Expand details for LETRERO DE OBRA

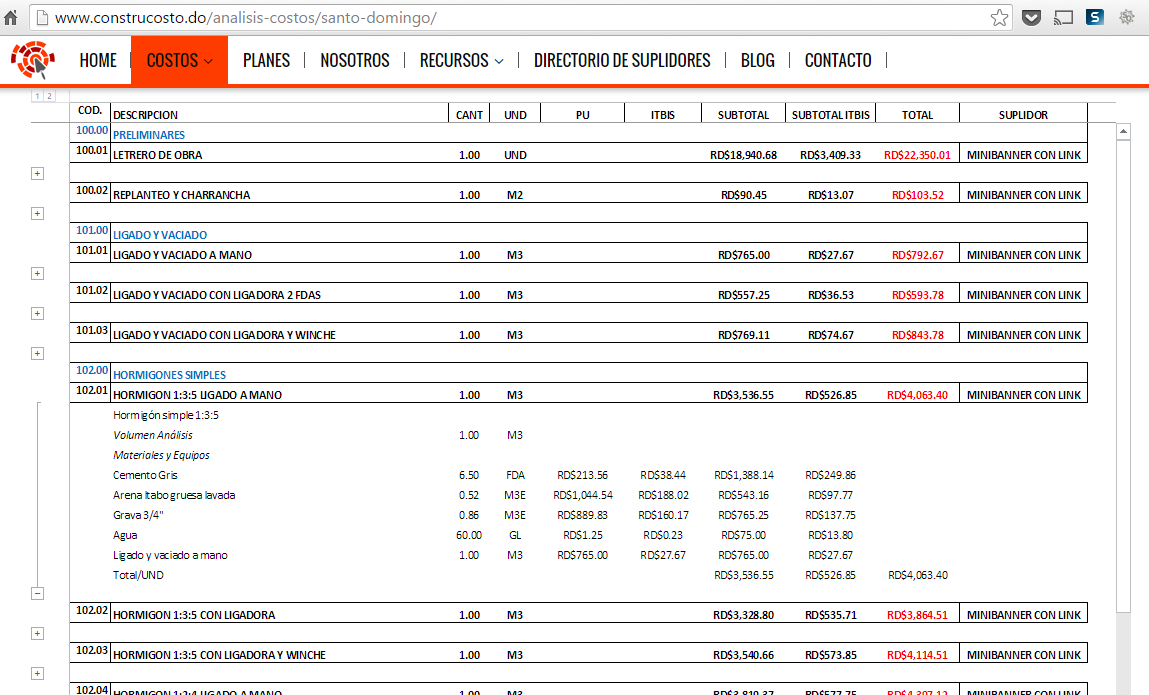click(x=37, y=174)
